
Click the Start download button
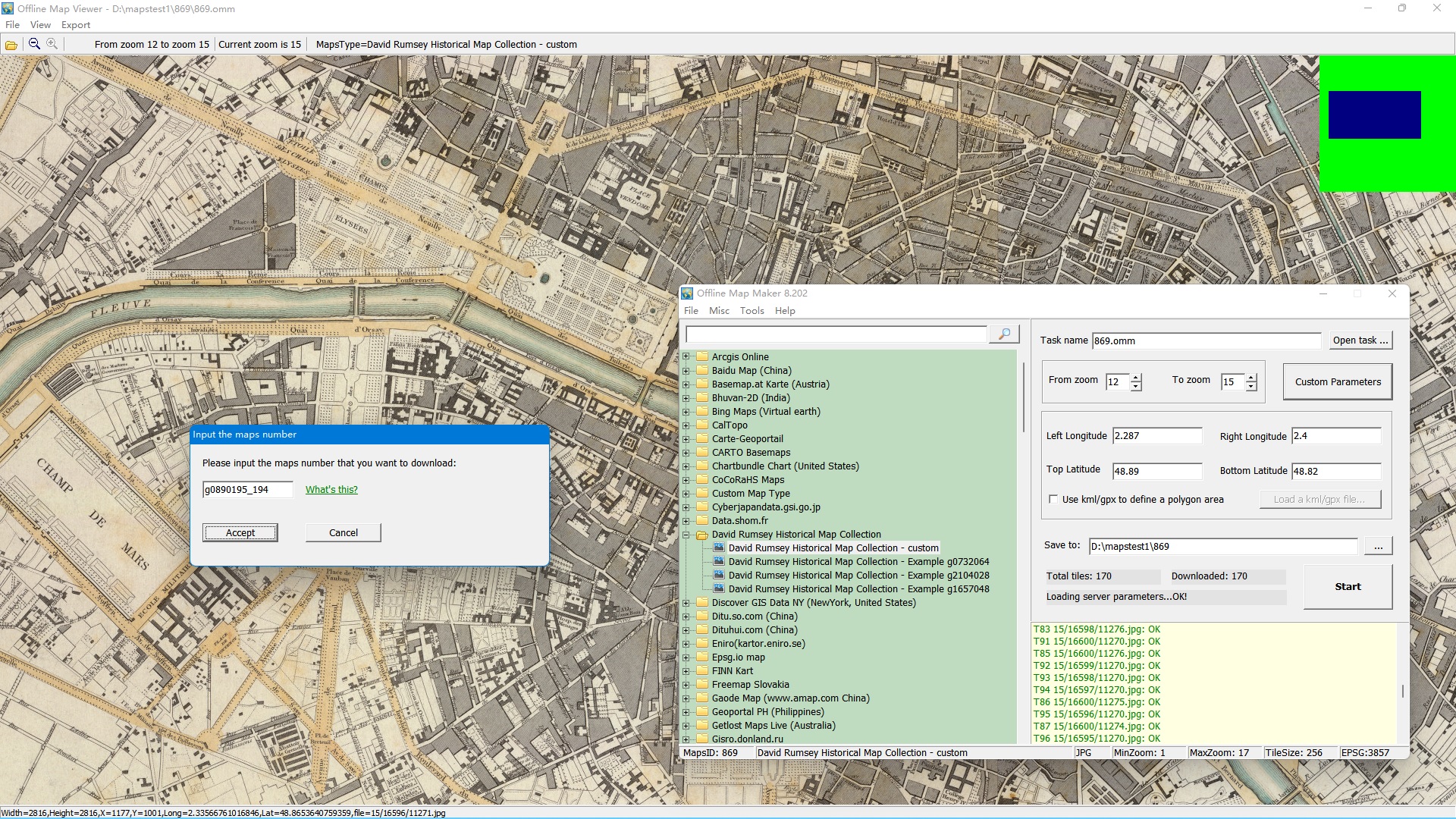(1348, 586)
